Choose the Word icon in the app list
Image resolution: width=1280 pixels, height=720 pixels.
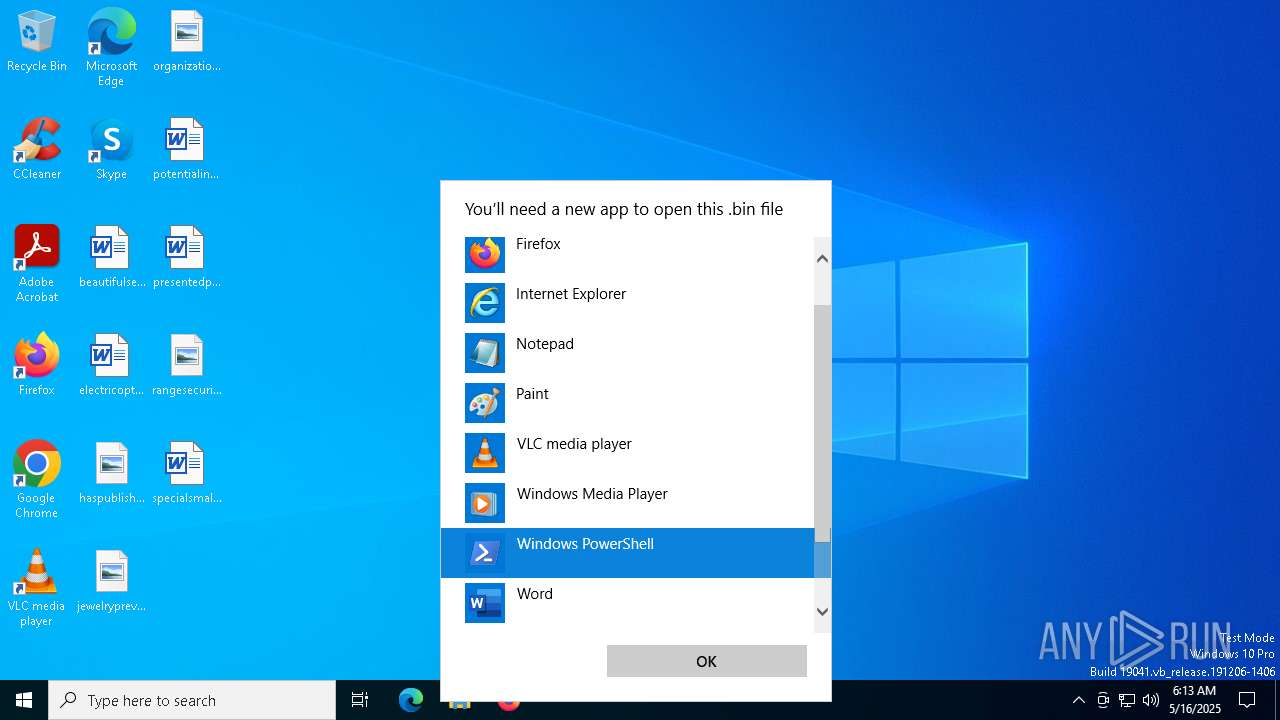(485, 603)
